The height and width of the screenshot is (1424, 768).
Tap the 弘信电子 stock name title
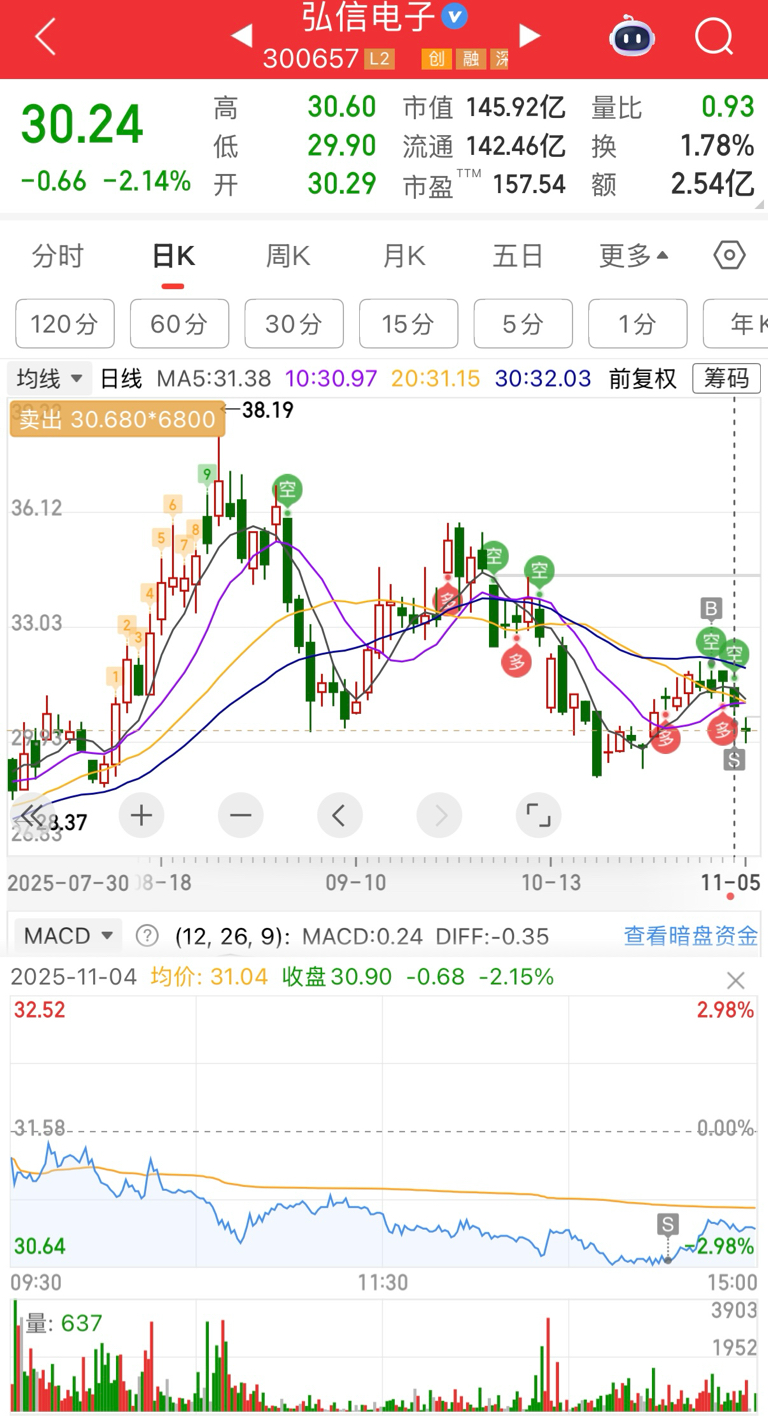coord(369,16)
